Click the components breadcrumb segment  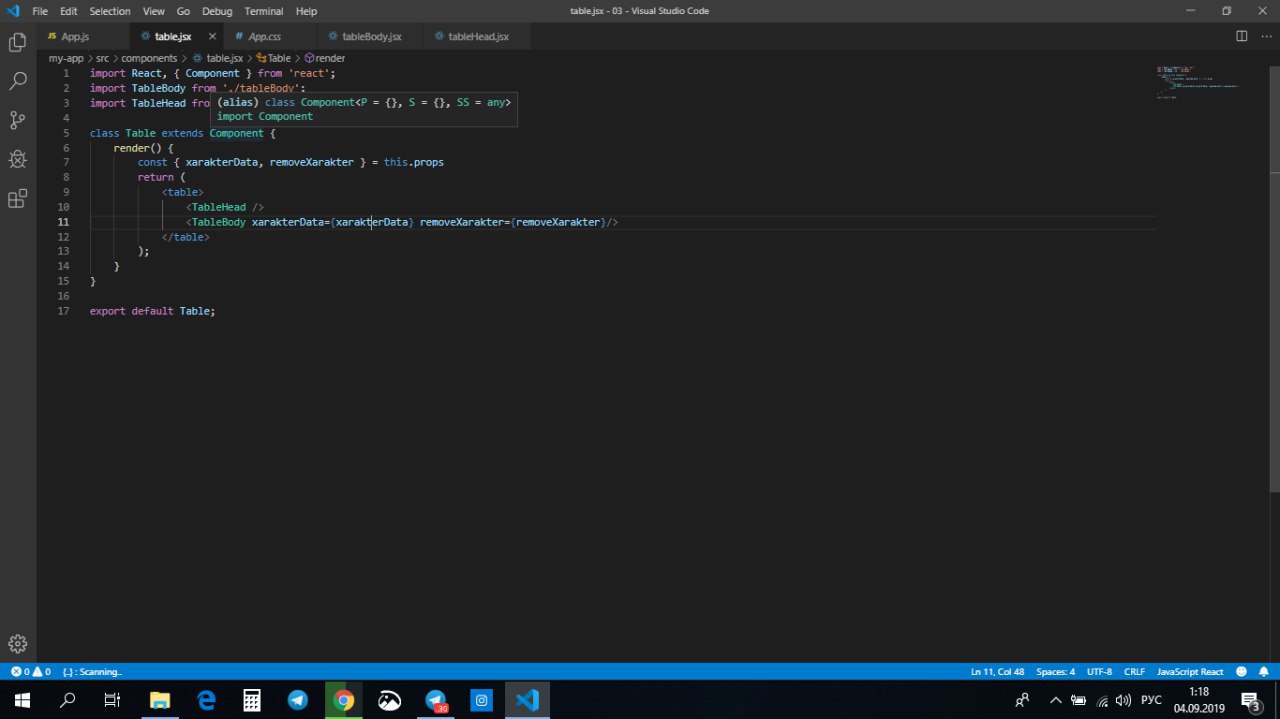click(x=149, y=58)
